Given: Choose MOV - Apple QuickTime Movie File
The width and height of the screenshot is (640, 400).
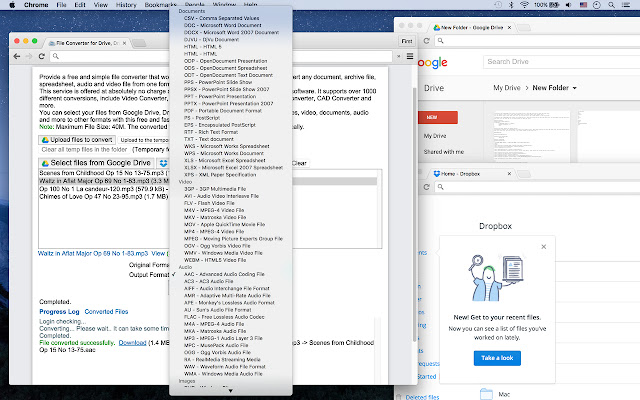Looking at the screenshot, I should point(224,224).
